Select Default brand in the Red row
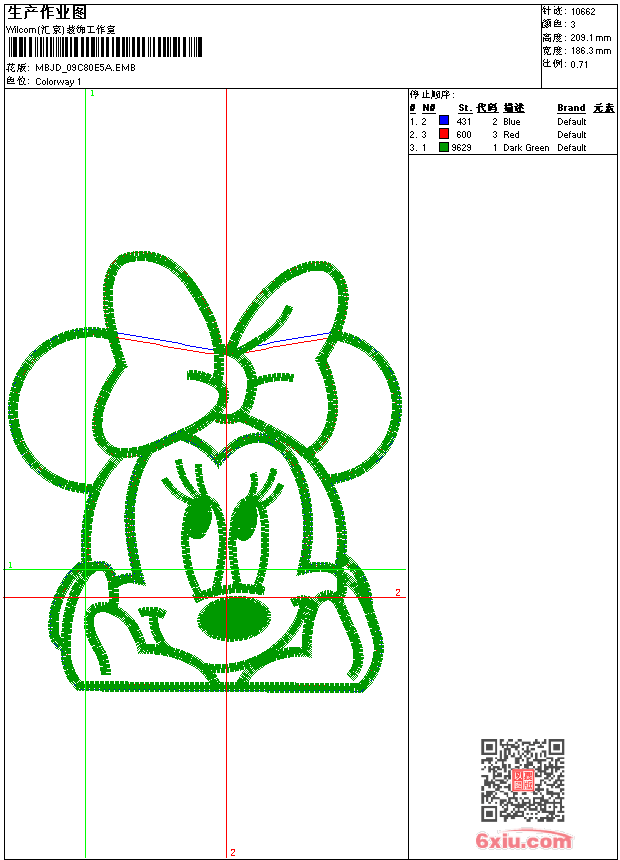This screenshot has width=620, height=860. pyautogui.click(x=572, y=134)
